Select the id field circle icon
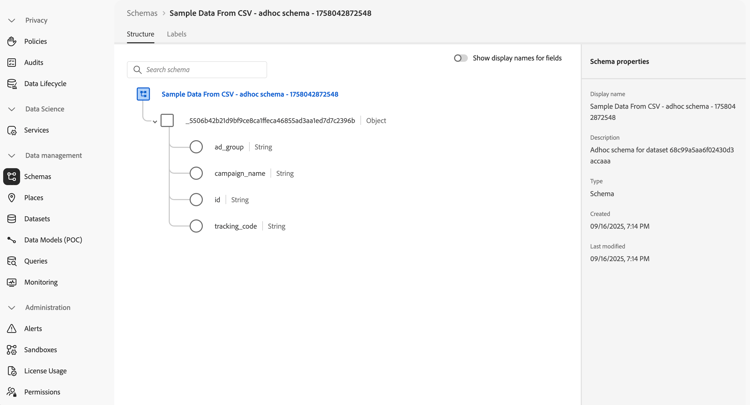The width and height of the screenshot is (750, 405). (196, 199)
